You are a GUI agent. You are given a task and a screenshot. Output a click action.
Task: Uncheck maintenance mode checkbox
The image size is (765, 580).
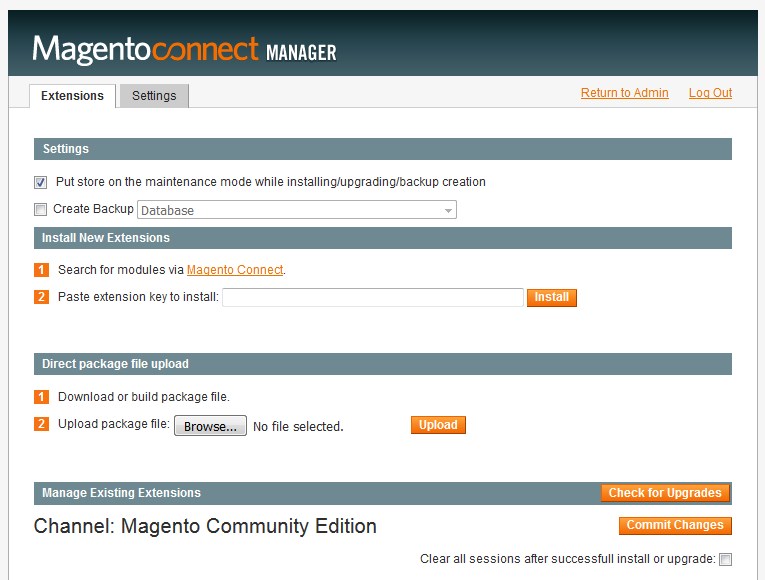[40, 182]
